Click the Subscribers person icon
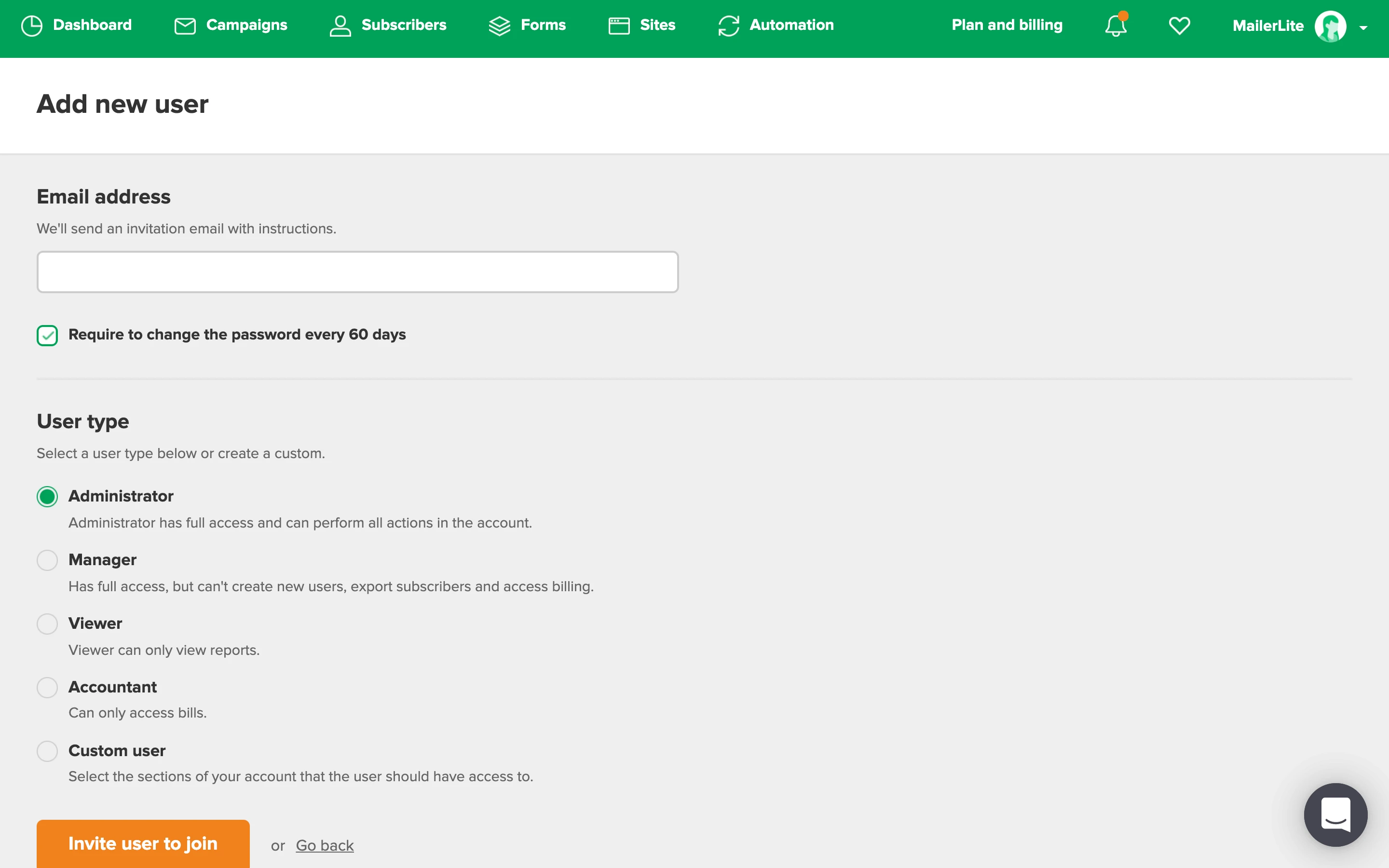The width and height of the screenshot is (1389, 868). 340,26
